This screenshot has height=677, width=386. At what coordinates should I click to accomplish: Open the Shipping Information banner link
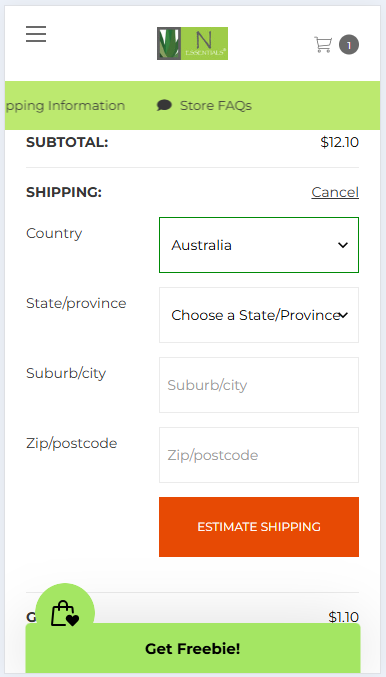click(65, 105)
